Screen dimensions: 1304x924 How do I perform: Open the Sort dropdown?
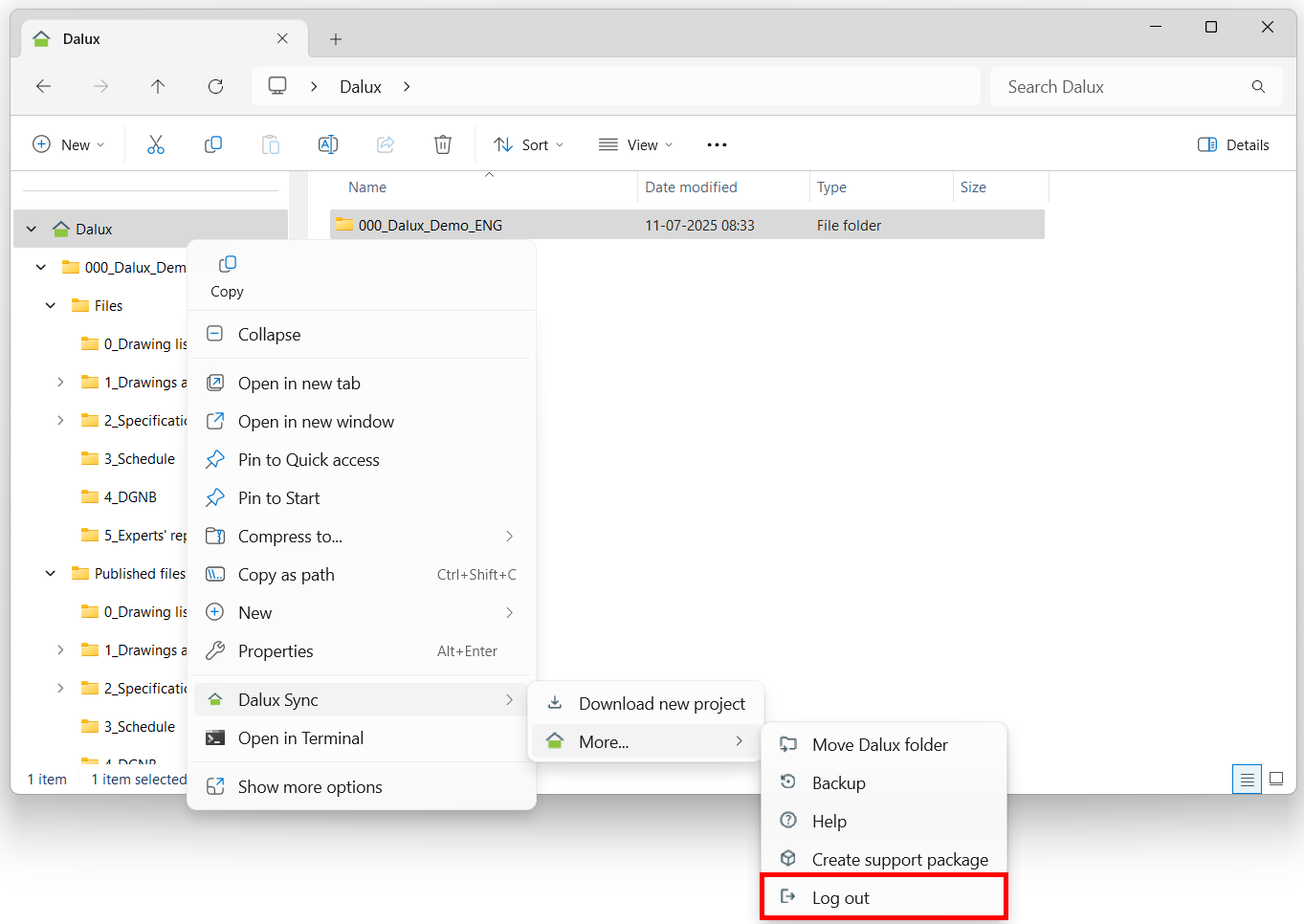pyautogui.click(x=527, y=144)
